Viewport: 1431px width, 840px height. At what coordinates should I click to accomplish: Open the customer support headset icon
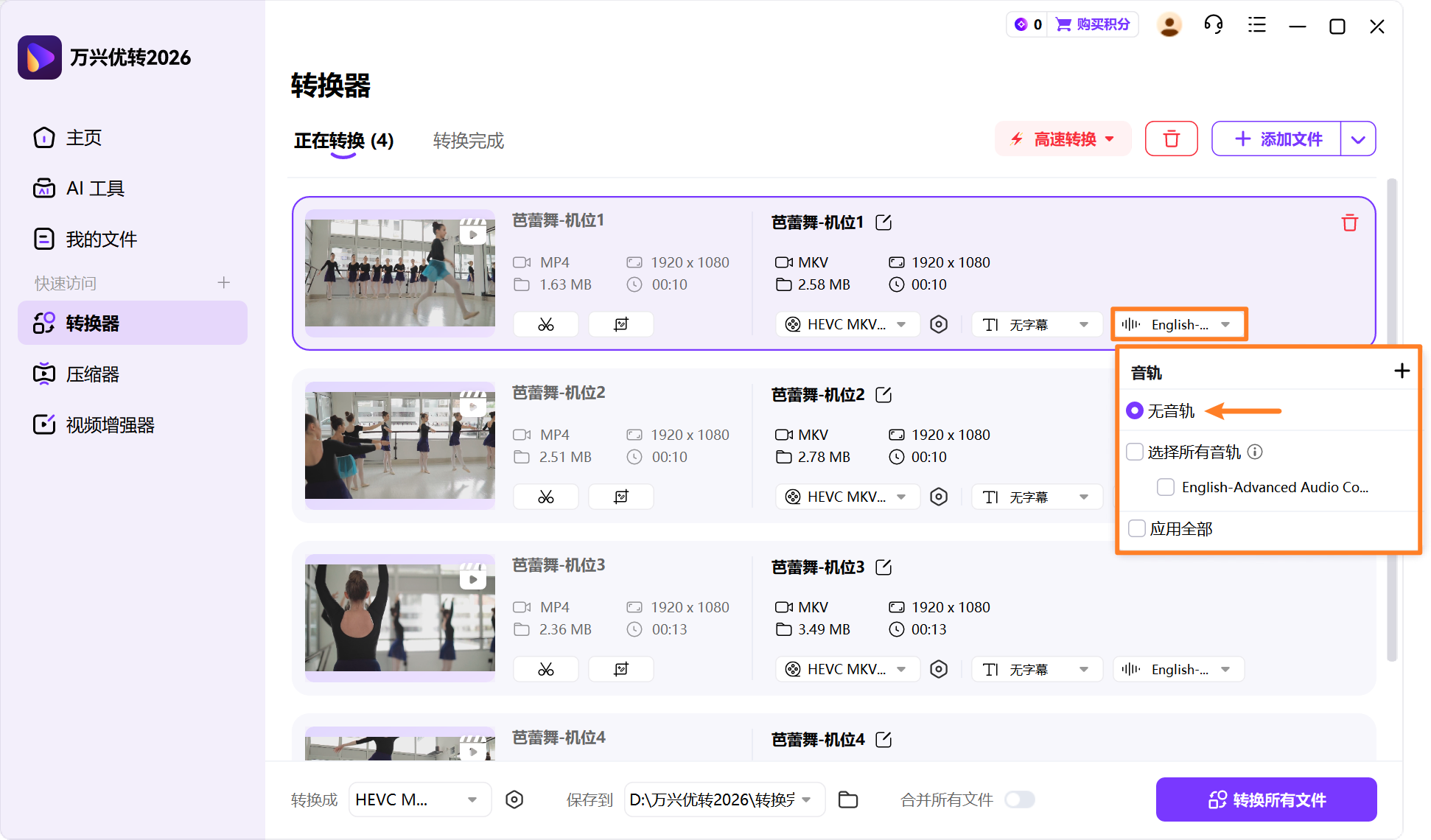1213,26
